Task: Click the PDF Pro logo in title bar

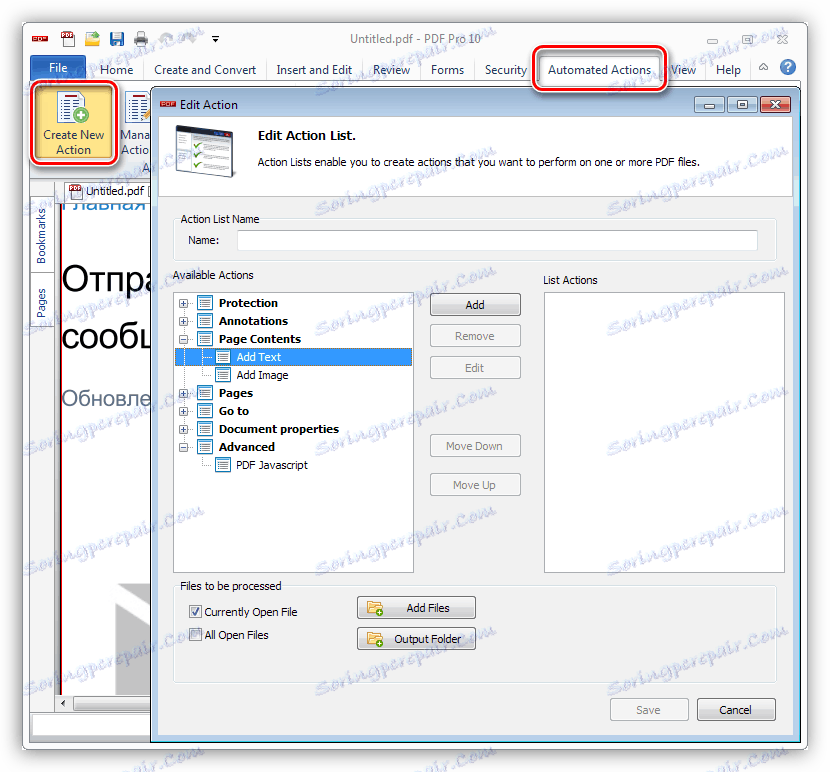Action: 40,39
